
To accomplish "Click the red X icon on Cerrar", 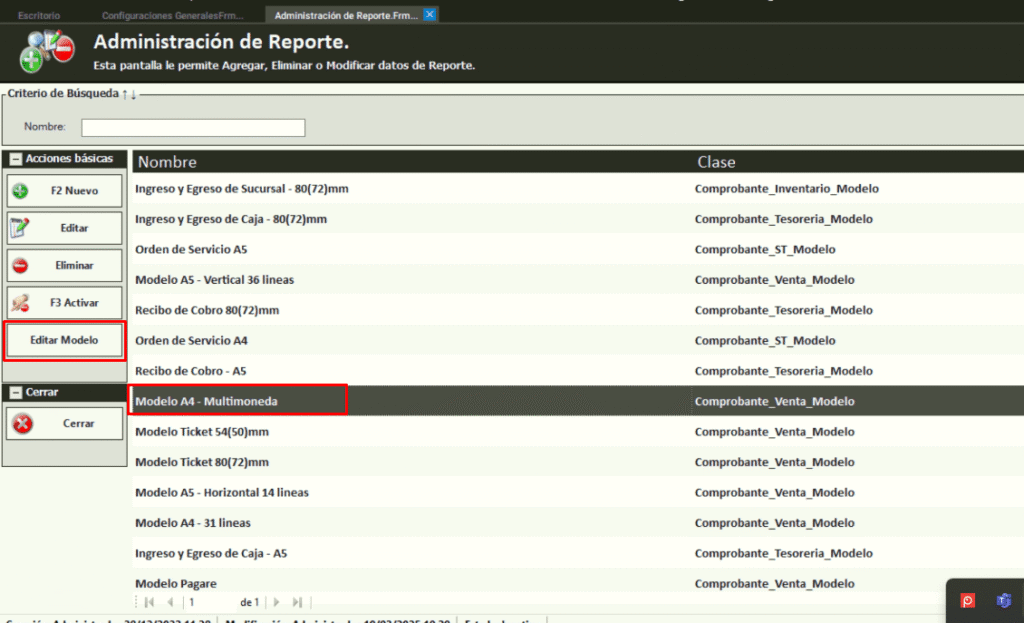I will tap(22, 423).
